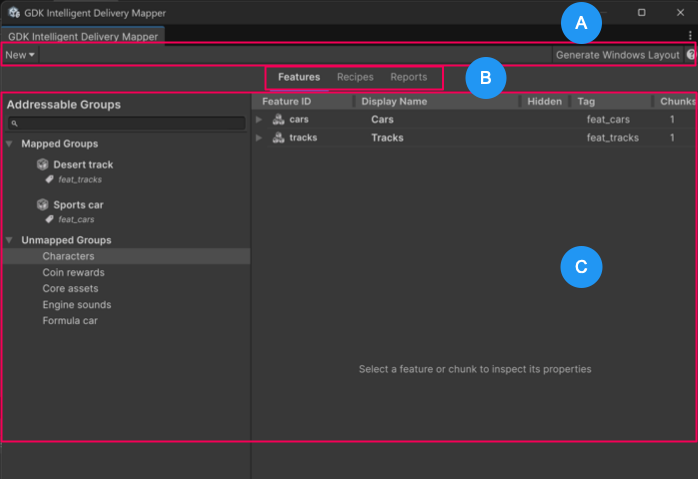Click the tracks Feature ID text
The image size is (698, 479).
pyautogui.click(x=303, y=138)
